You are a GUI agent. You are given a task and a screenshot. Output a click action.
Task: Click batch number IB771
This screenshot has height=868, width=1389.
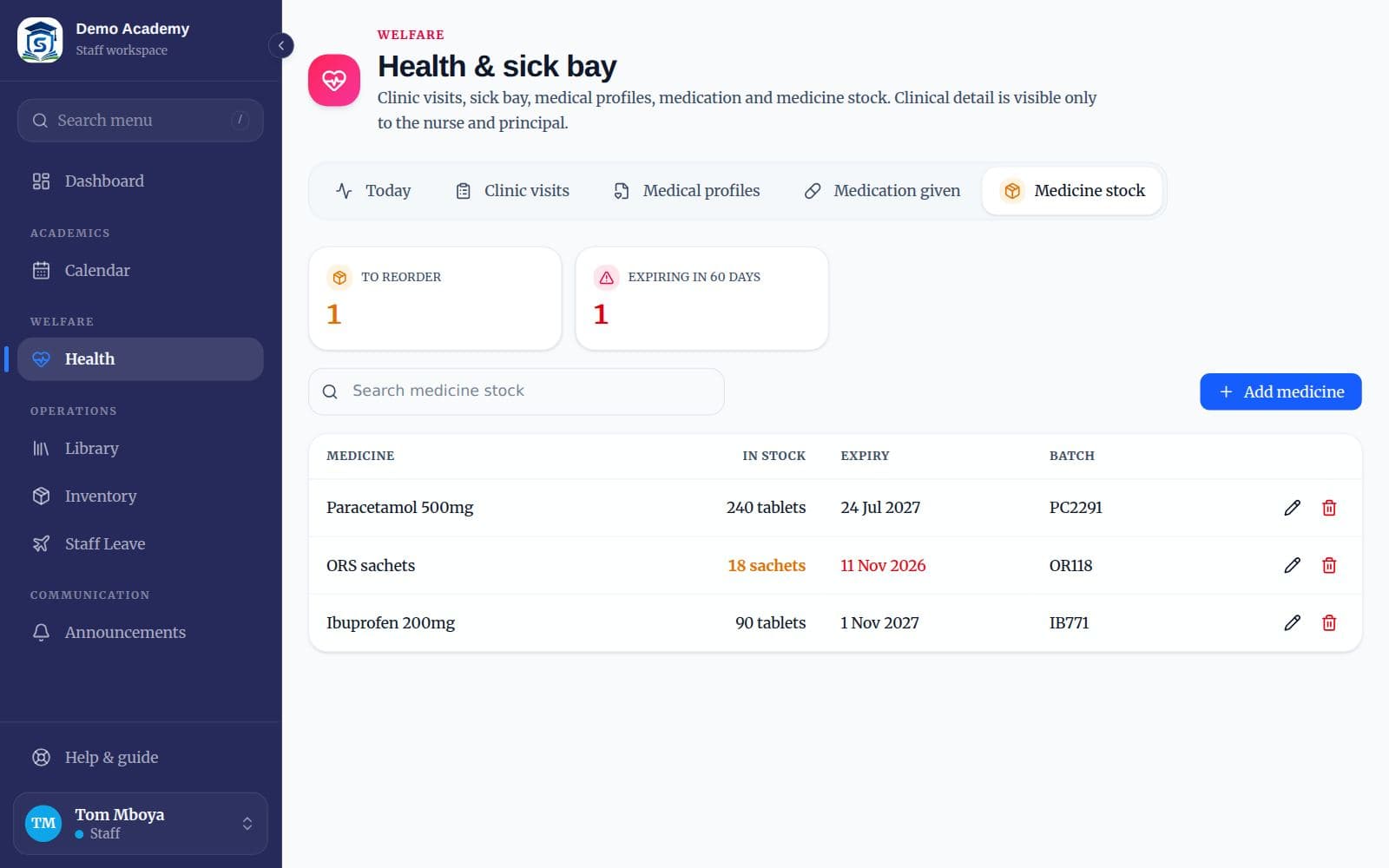click(1069, 623)
